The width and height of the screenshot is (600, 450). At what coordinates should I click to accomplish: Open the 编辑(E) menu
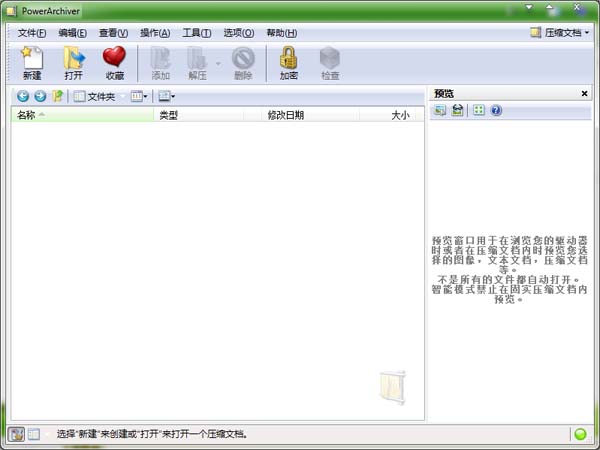[72, 33]
